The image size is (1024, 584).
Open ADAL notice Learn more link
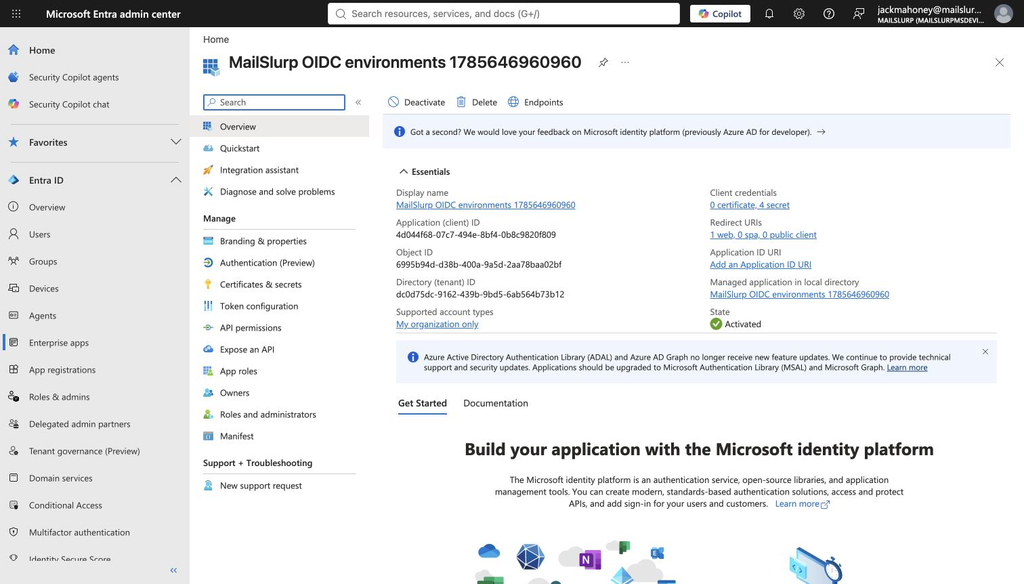906,368
